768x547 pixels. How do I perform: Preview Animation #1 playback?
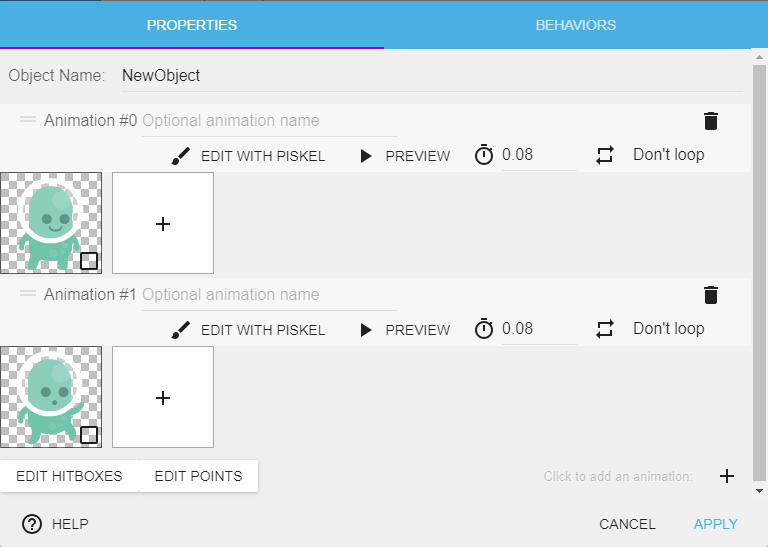(405, 330)
